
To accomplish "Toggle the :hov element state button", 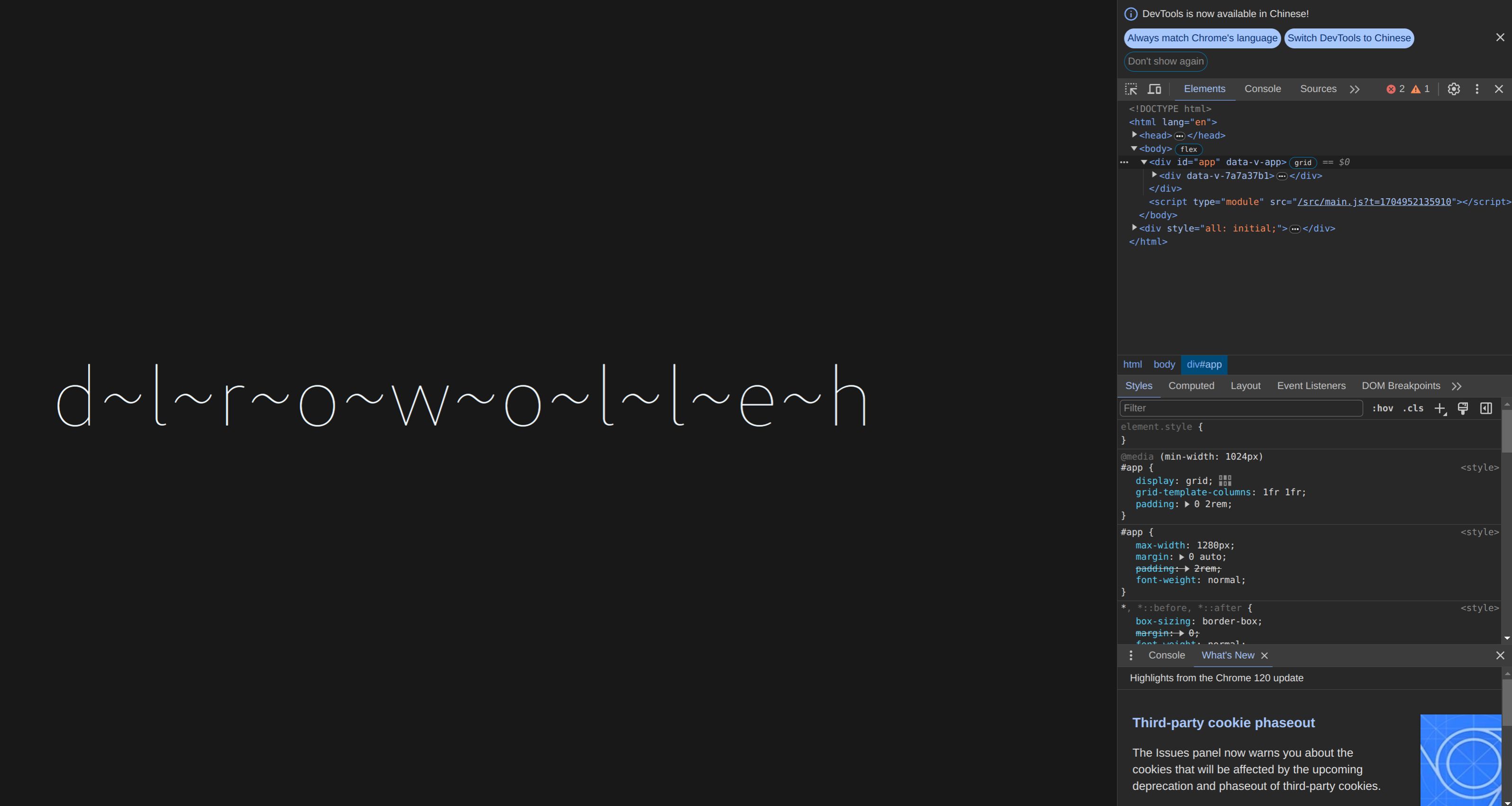I will pyautogui.click(x=1382, y=409).
